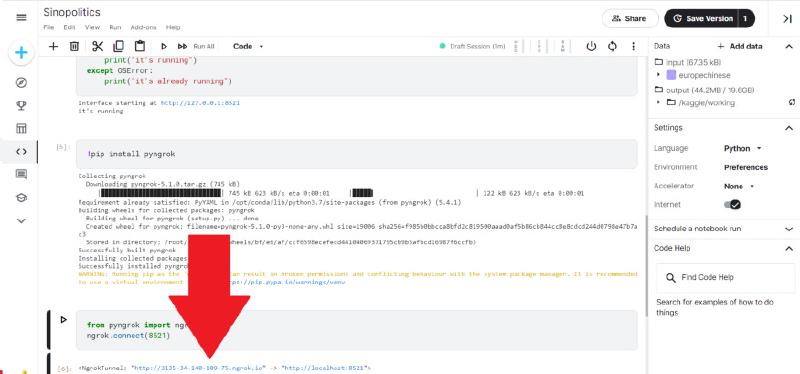Click the Share button
This screenshot has width=800, height=374.
630,18
